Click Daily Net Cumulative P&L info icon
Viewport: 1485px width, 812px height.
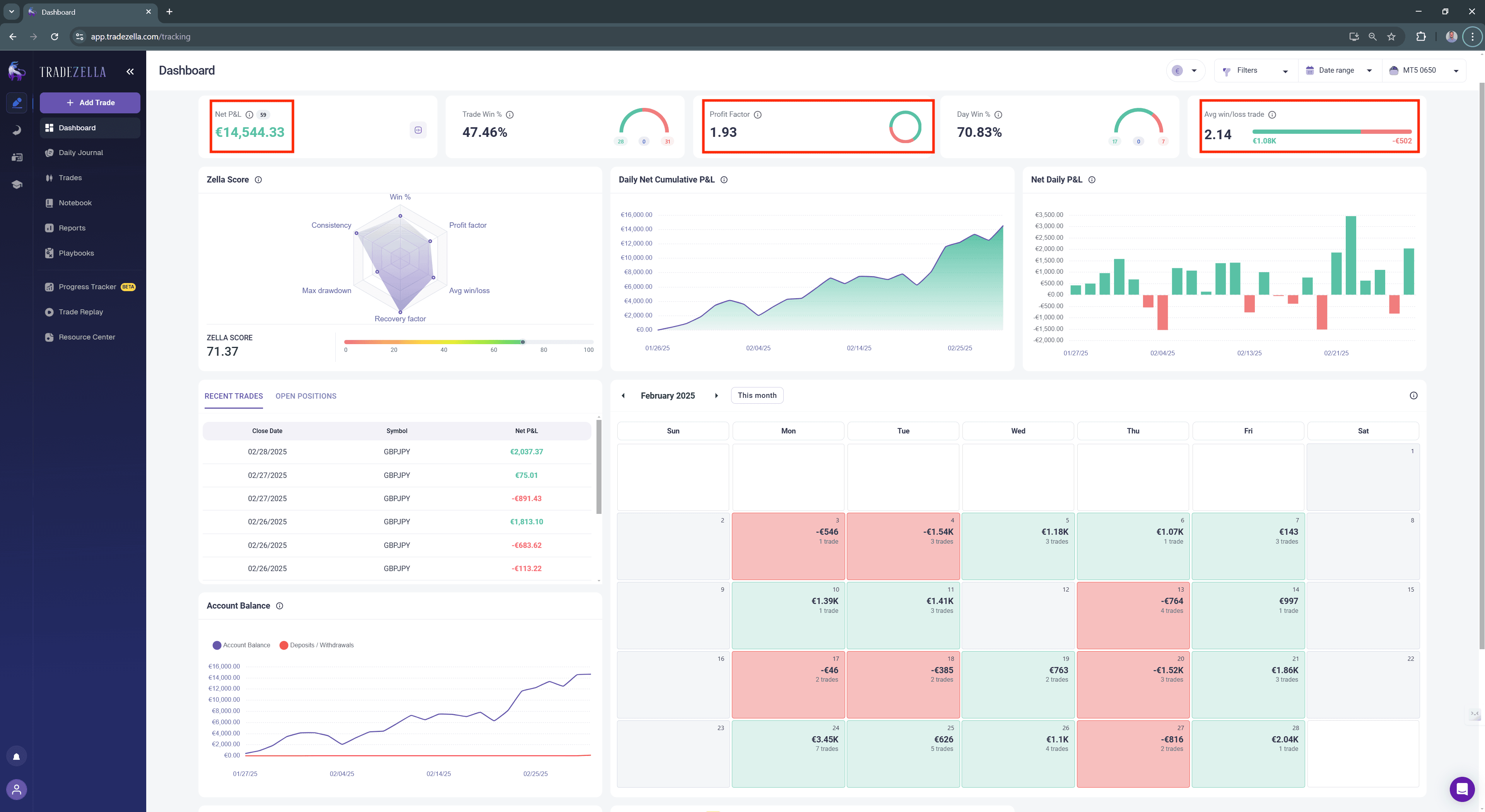pos(724,180)
